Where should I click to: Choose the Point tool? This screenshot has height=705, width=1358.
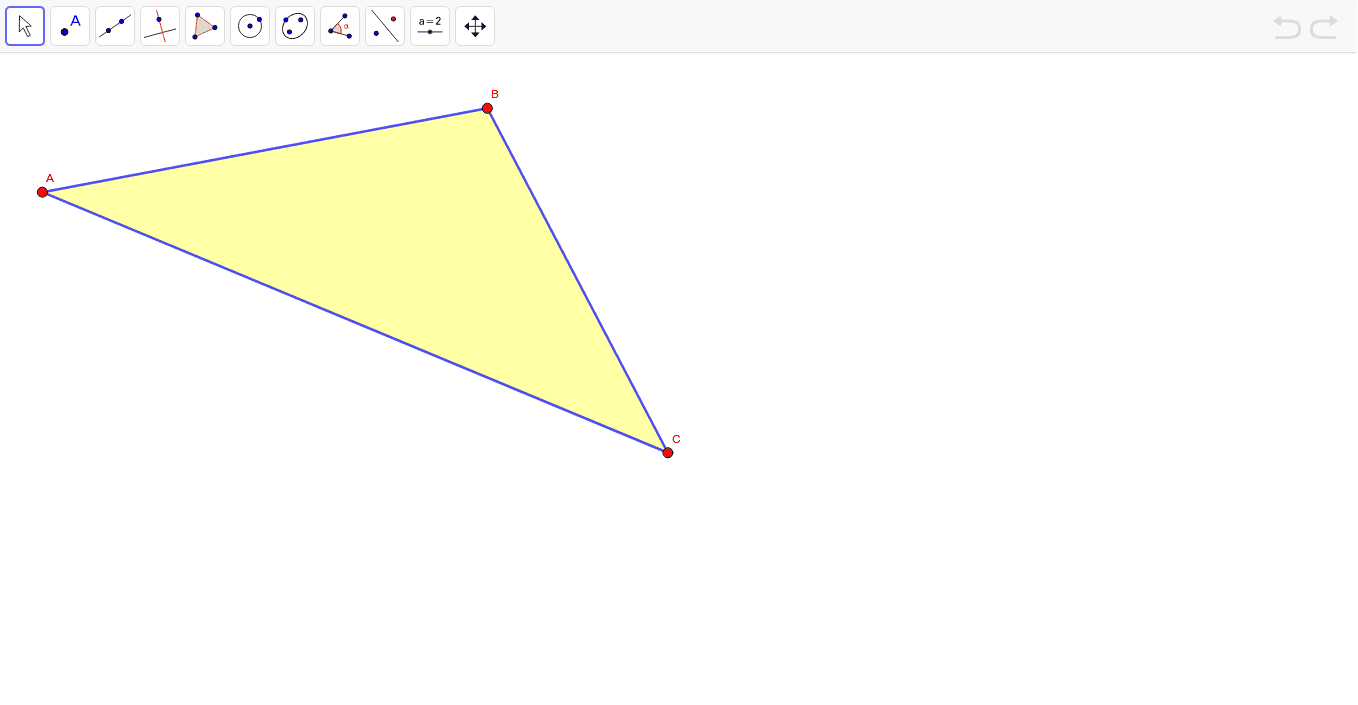pos(70,26)
